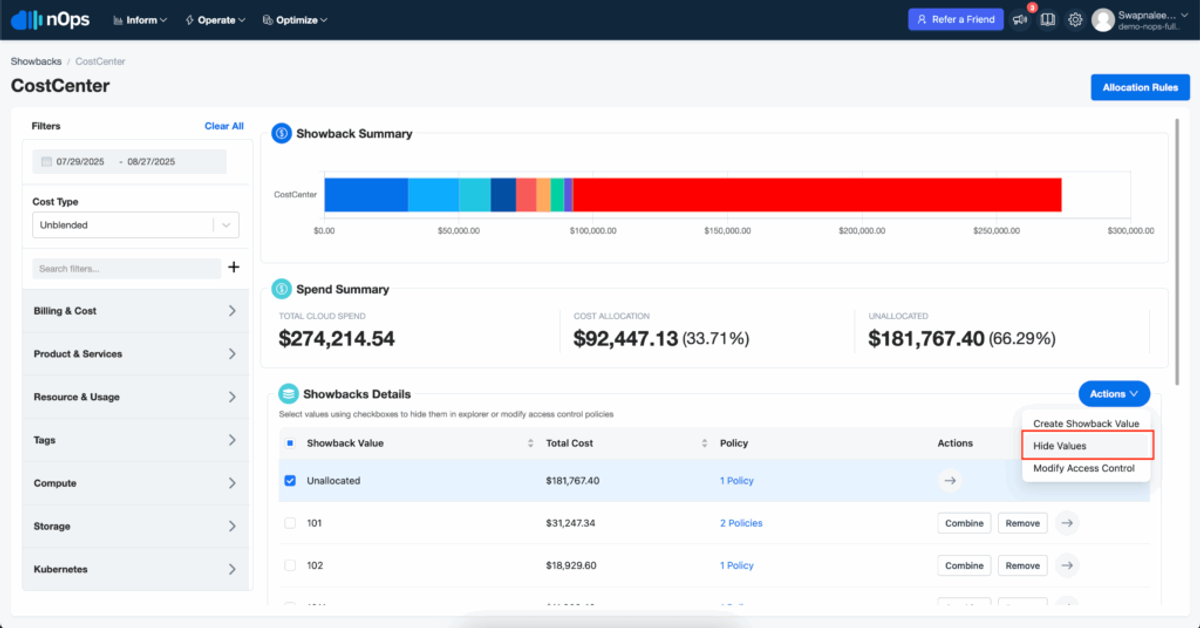Open the Cost Type Unblended dropdown
The height and width of the screenshot is (628, 1200).
[x=136, y=225]
